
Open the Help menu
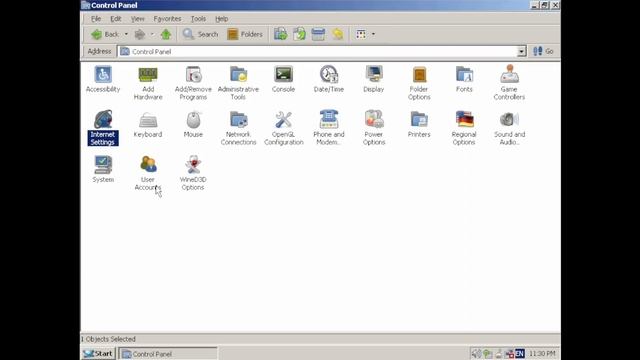coord(222,19)
